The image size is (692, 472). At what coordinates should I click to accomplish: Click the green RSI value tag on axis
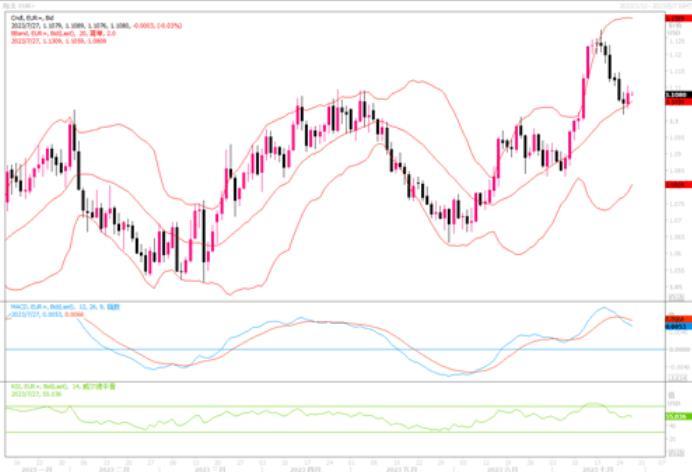(675, 416)
